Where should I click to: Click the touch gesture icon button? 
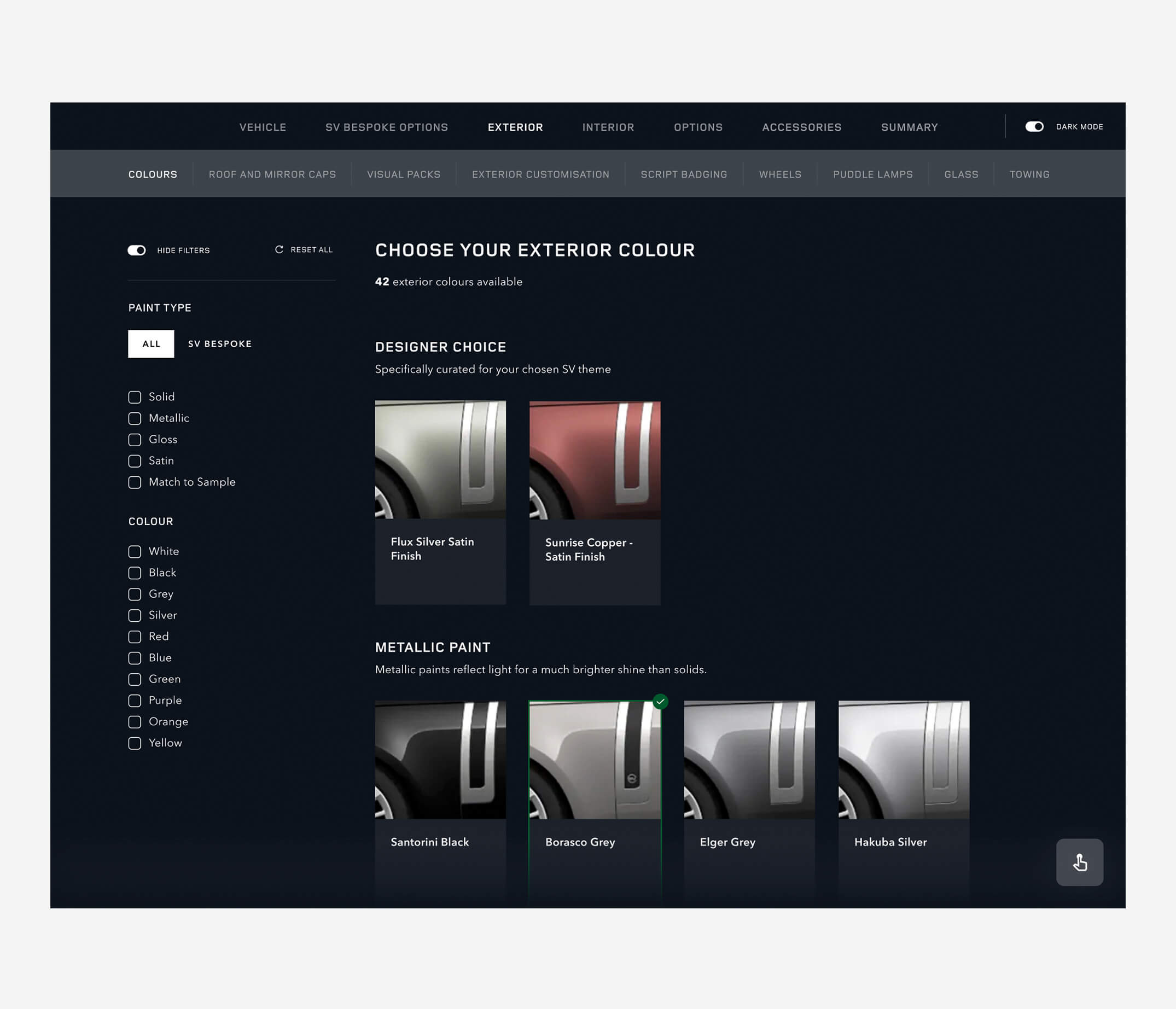pyautogui.click(x=1079, y=862)
